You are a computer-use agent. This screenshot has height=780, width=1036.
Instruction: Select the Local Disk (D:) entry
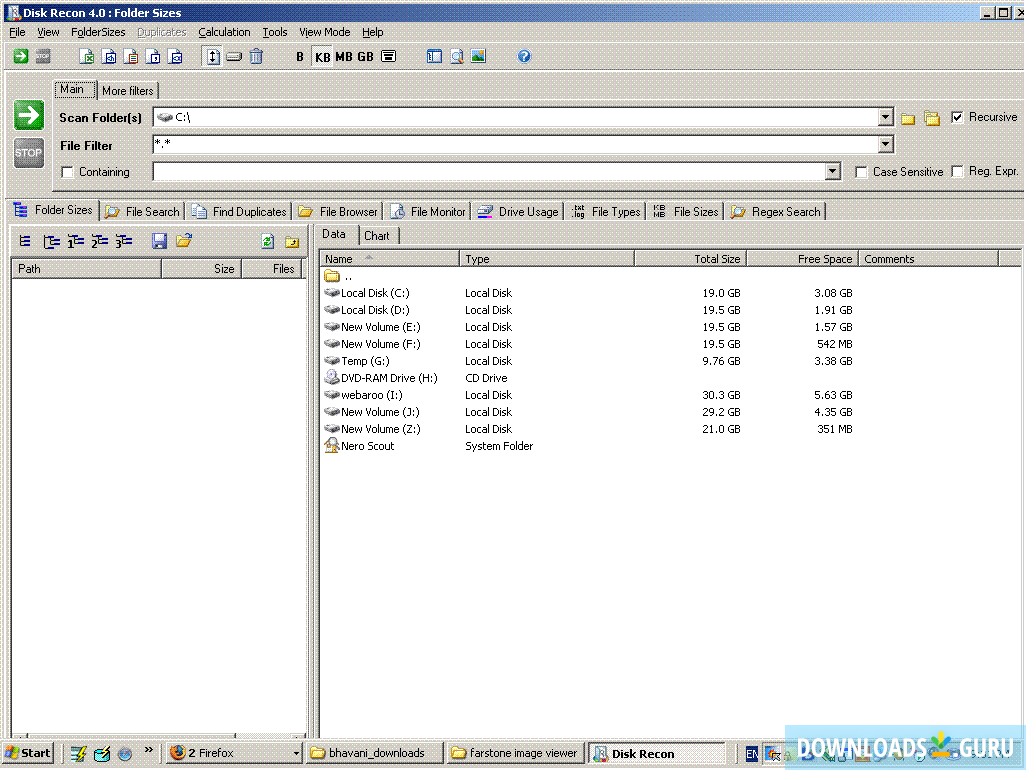pyautogui.click(x=374, y=310)
